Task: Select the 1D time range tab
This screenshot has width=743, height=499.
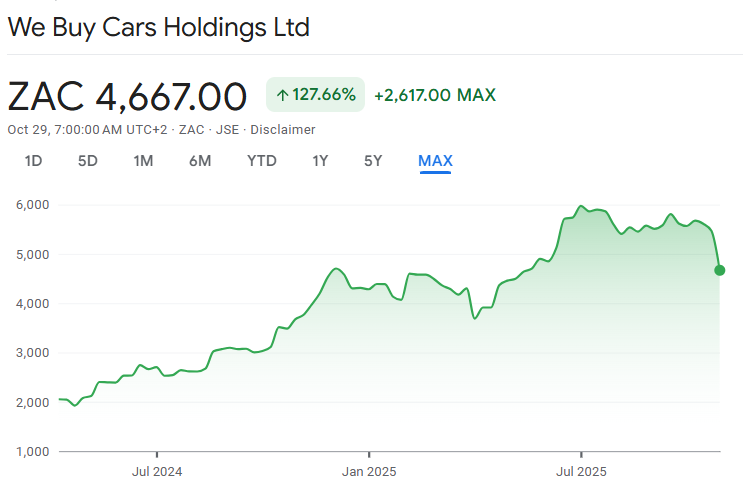Action: click(x=33, y=161)
